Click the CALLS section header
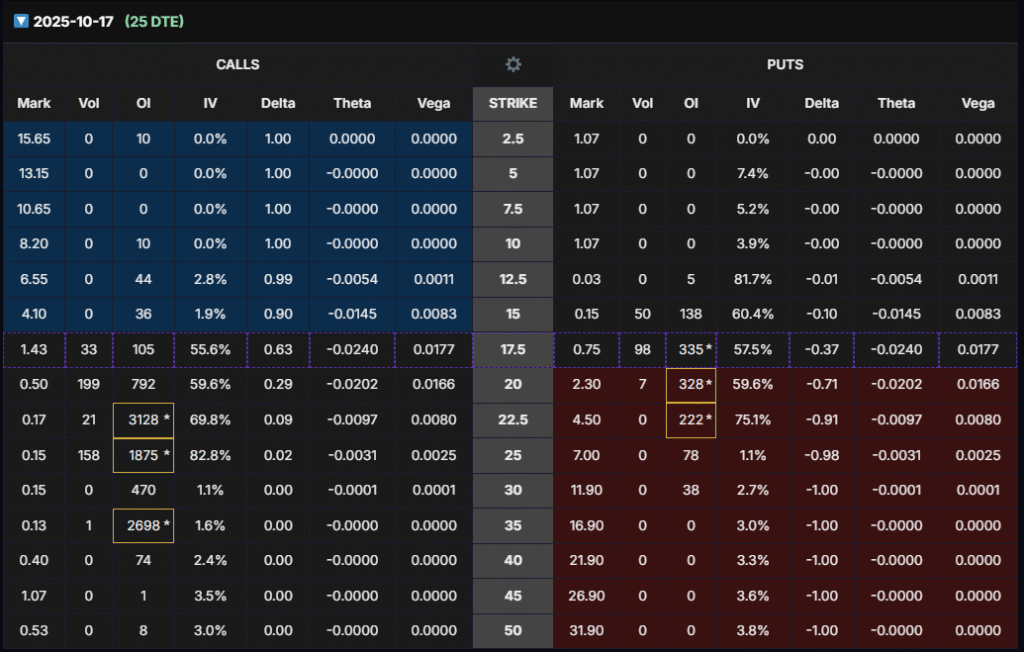The image size is (1024, 652). point(238,65)
